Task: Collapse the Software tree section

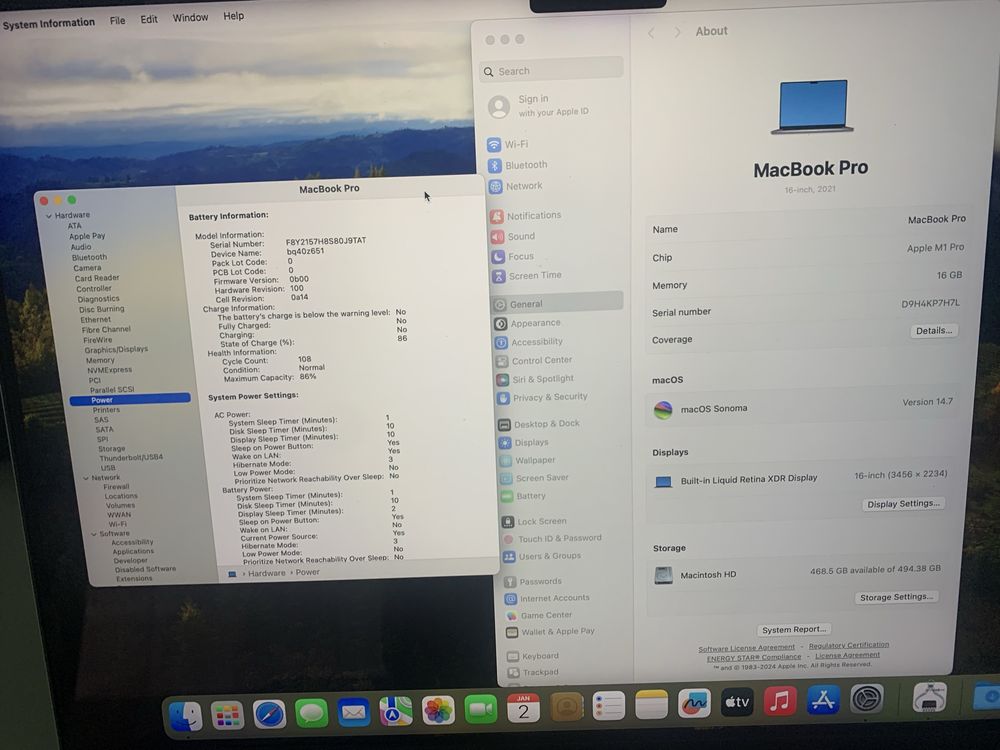Action: [94, 534]
